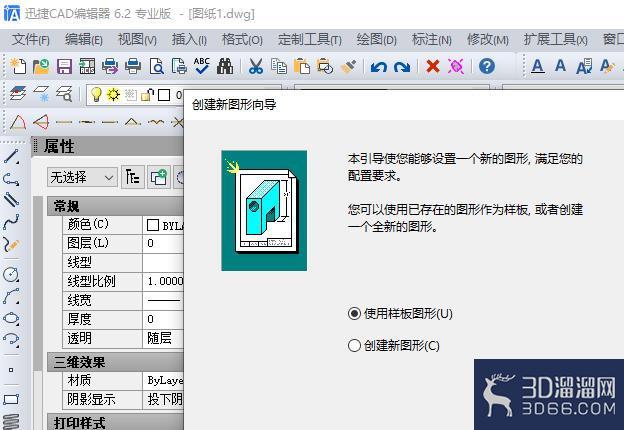The width and height of the screenshot is (624, 430).
Task: Redo the last undone action
Action: [402, 67]
